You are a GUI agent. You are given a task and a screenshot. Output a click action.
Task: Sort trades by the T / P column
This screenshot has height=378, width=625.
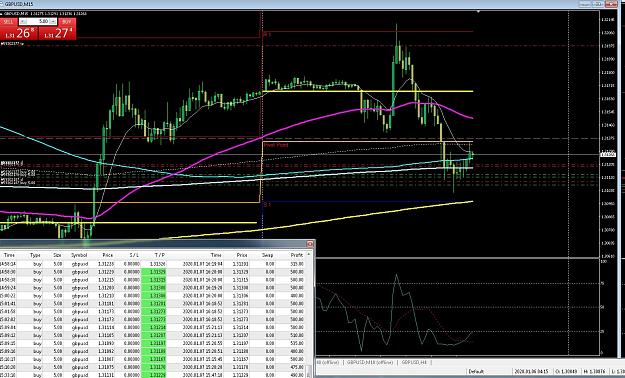pos(159,255)
